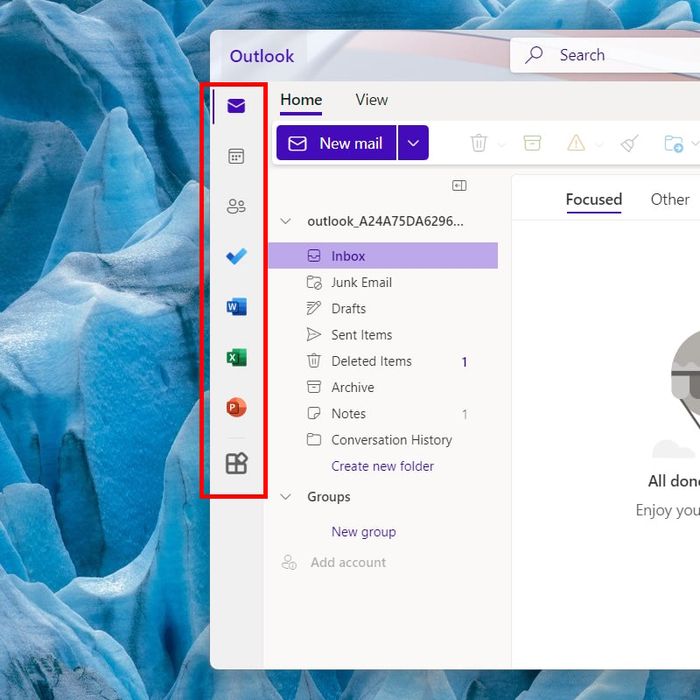Collapse the Groups section chevron

286,496
